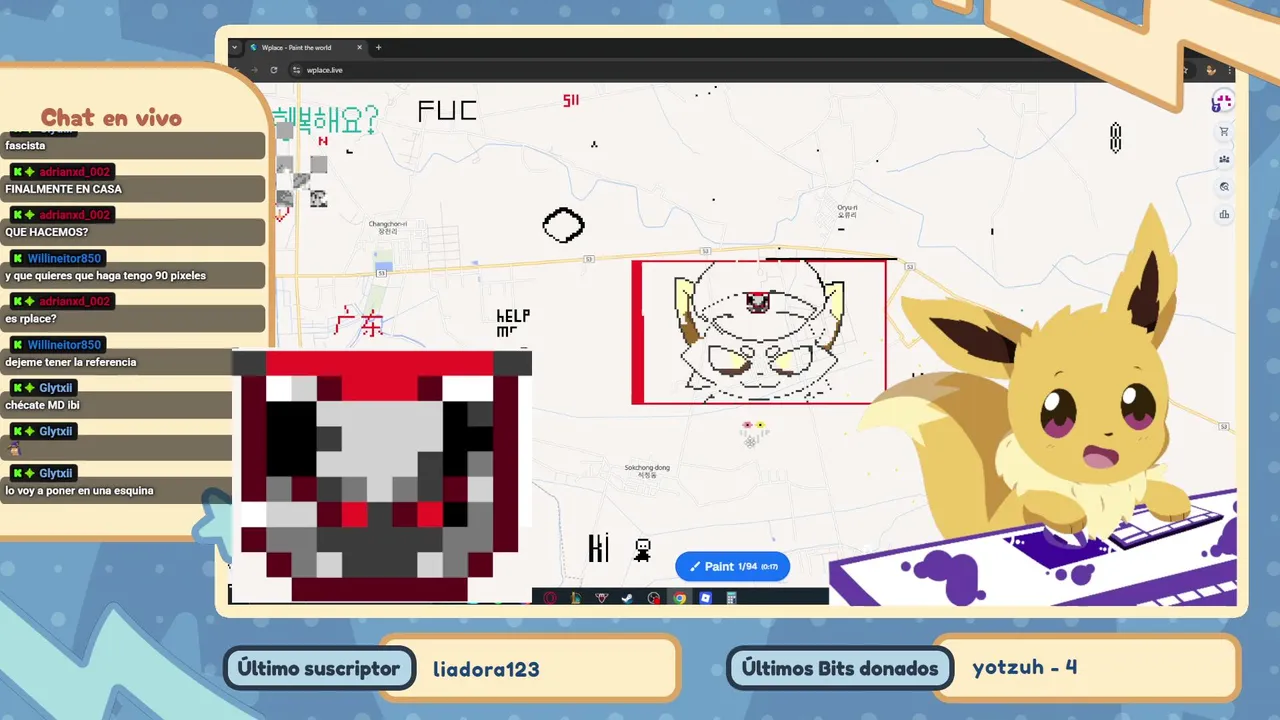This screenshot has width=1280, height=720.
Task: Select the Wplace - Paint the world tab
Action: (x=305, y=47)
